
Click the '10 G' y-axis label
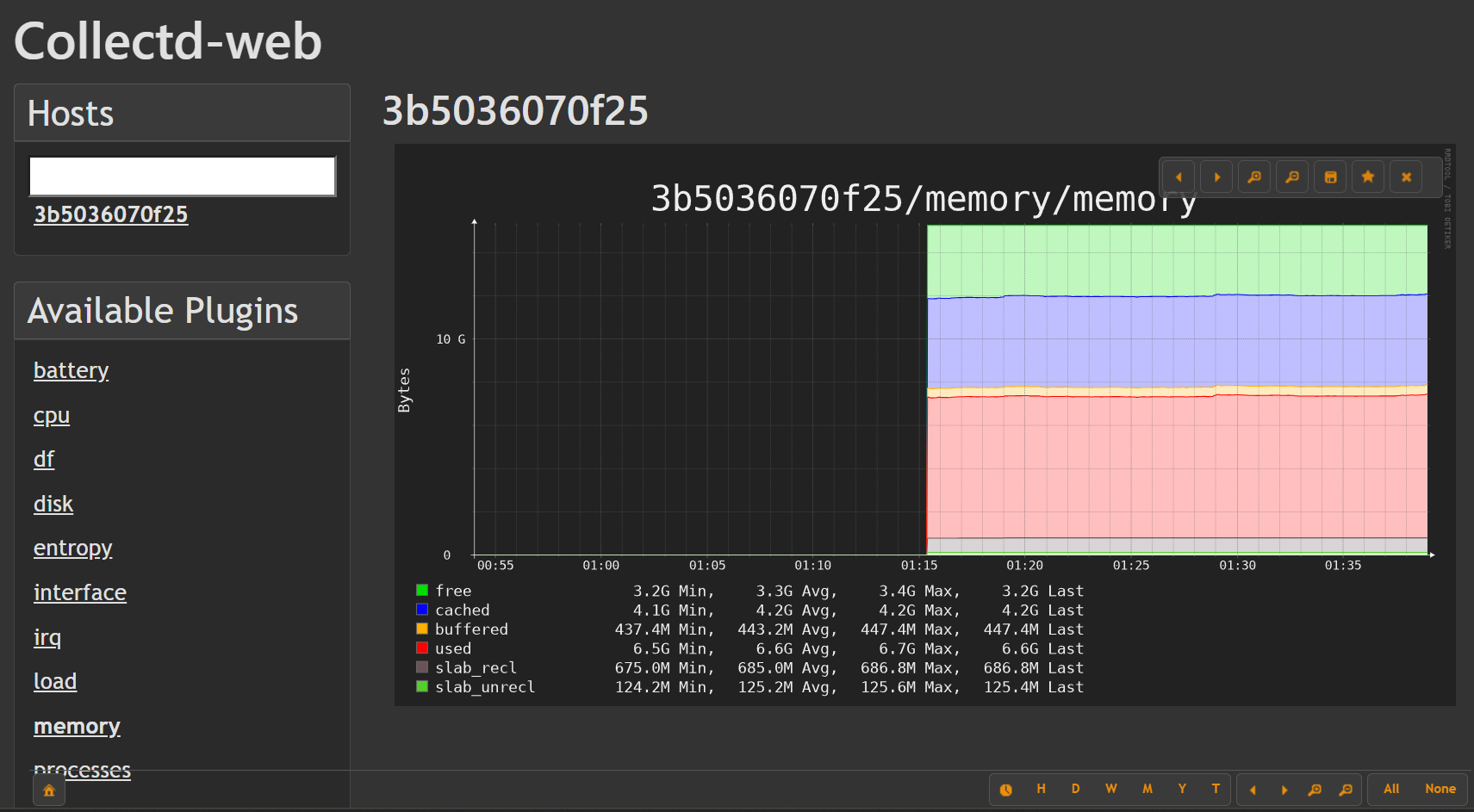tap(451, 339)
